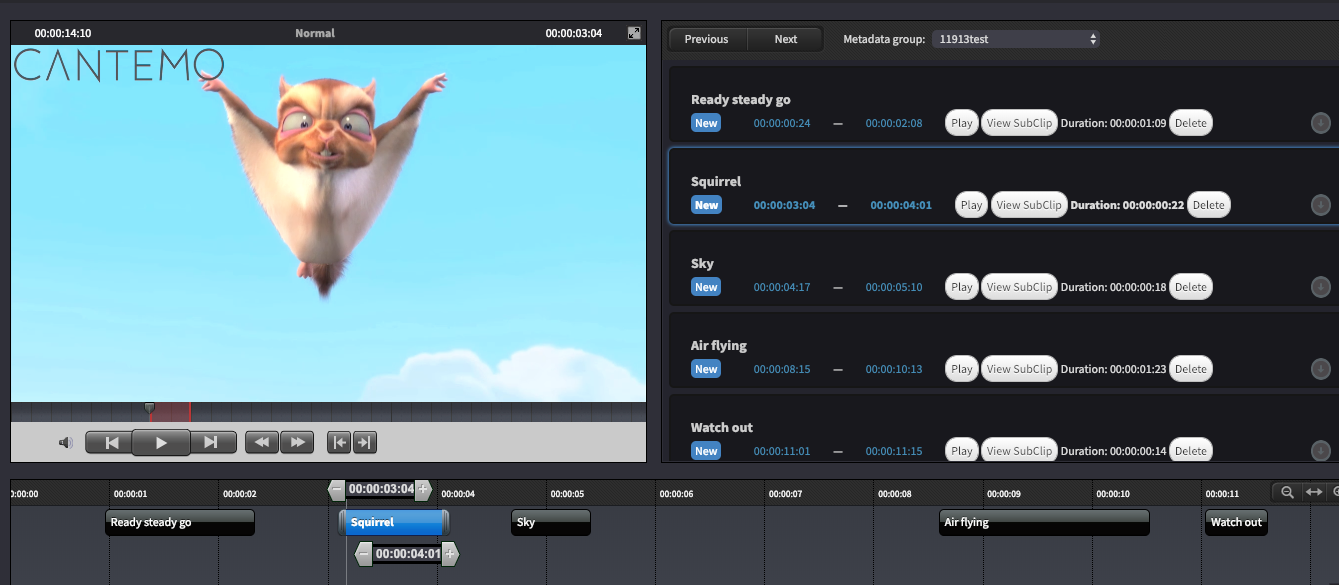Image resolution: width=1339 pixels, height=585 pixels.
Task: Delete the Sky segment
Action: tap(1191, 287)
